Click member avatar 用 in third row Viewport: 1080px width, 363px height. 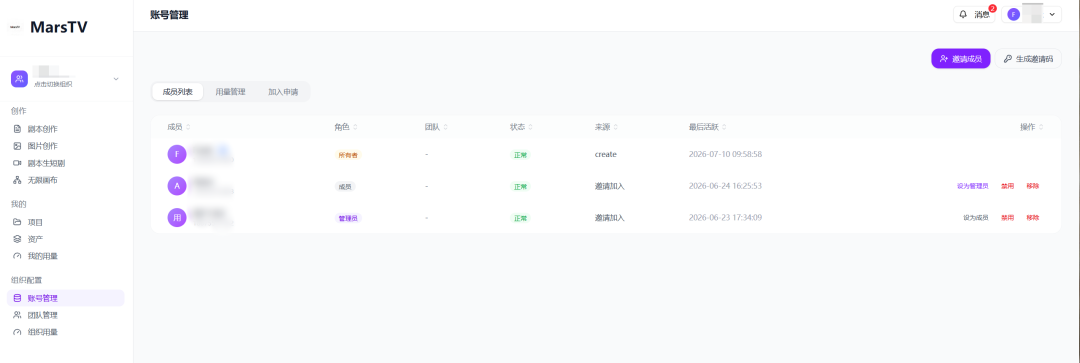tap(177, 218)
